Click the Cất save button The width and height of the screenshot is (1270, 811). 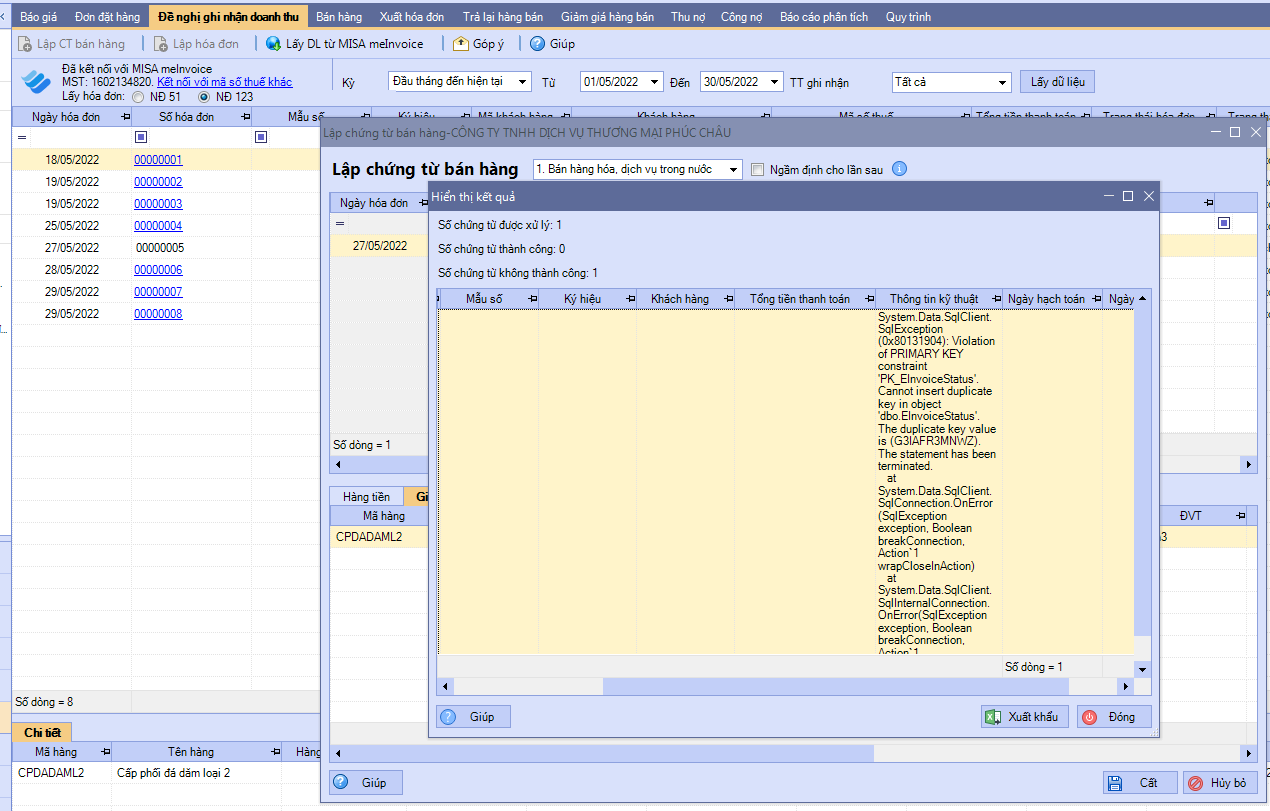[1139, 783]
